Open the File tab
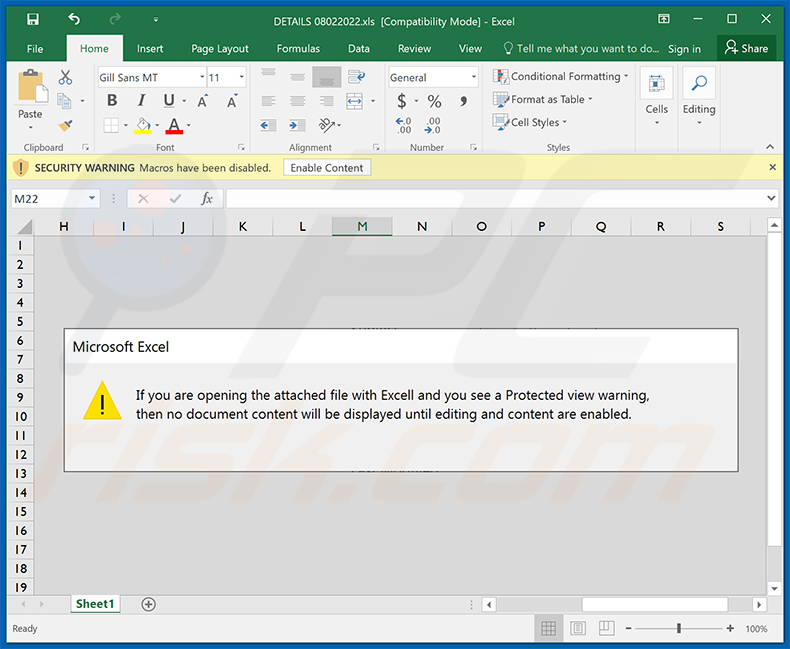Image resolution: width=790 pixels, height=649 pixels. (x=35, y=49)
